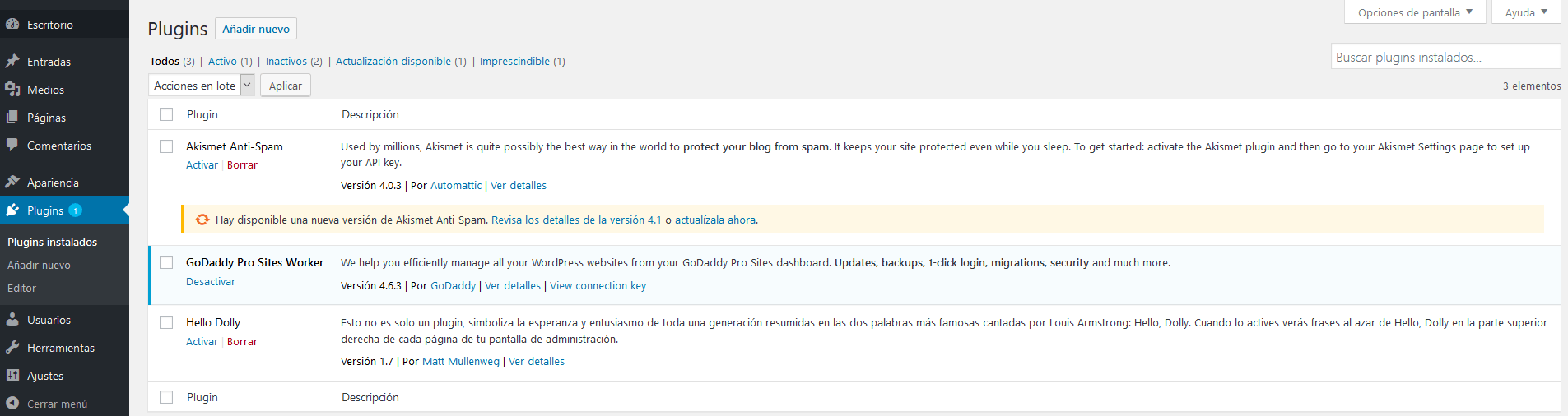Click the Descripción column header at top
Image resolution: width=1568 pixels, height=416 pixels.
pyautogui.click(x=370, y=114)
